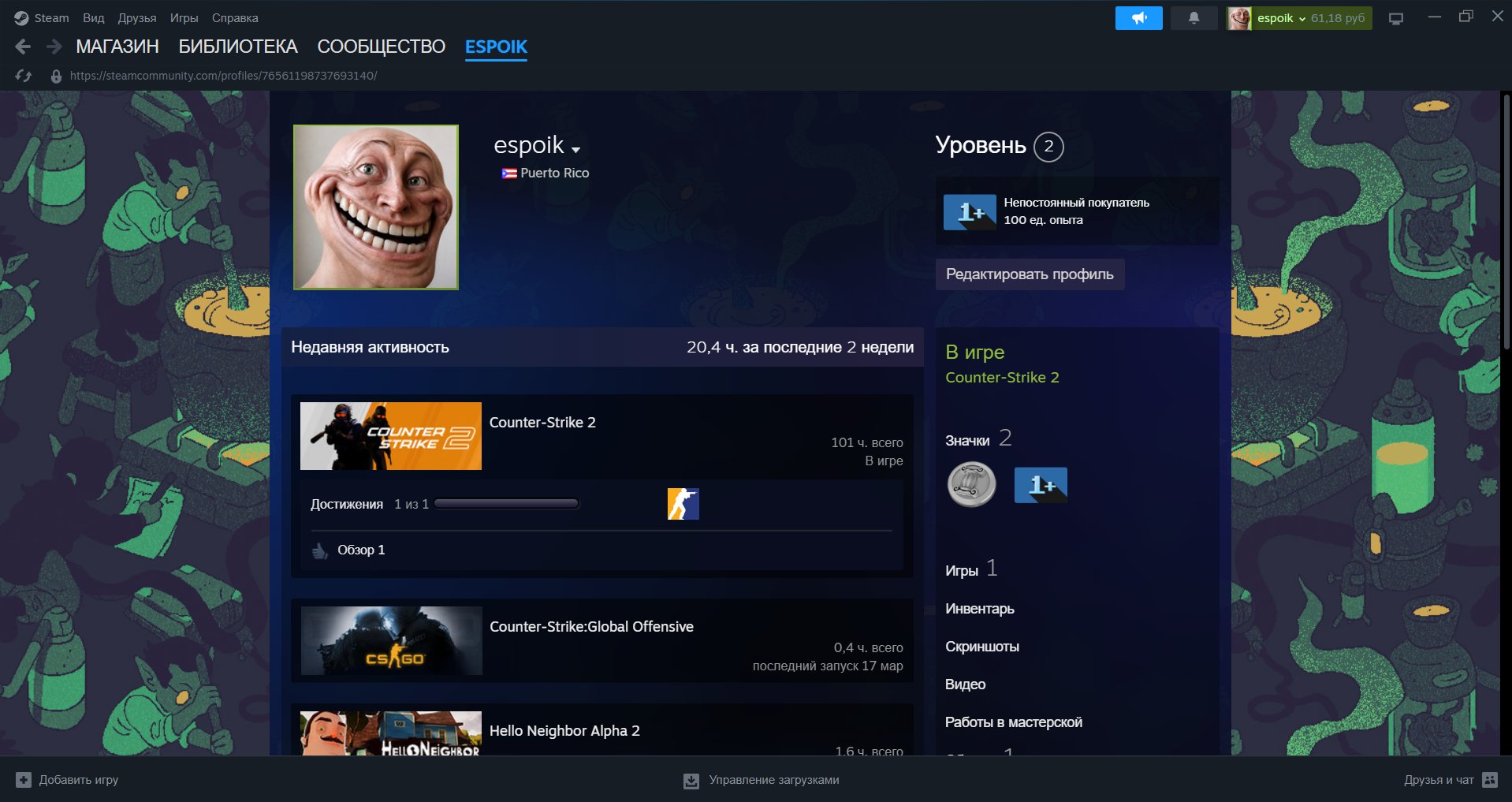Screen dimensions: 1512x802
Task: Open the notifications bell
Action: [1194, 18]
